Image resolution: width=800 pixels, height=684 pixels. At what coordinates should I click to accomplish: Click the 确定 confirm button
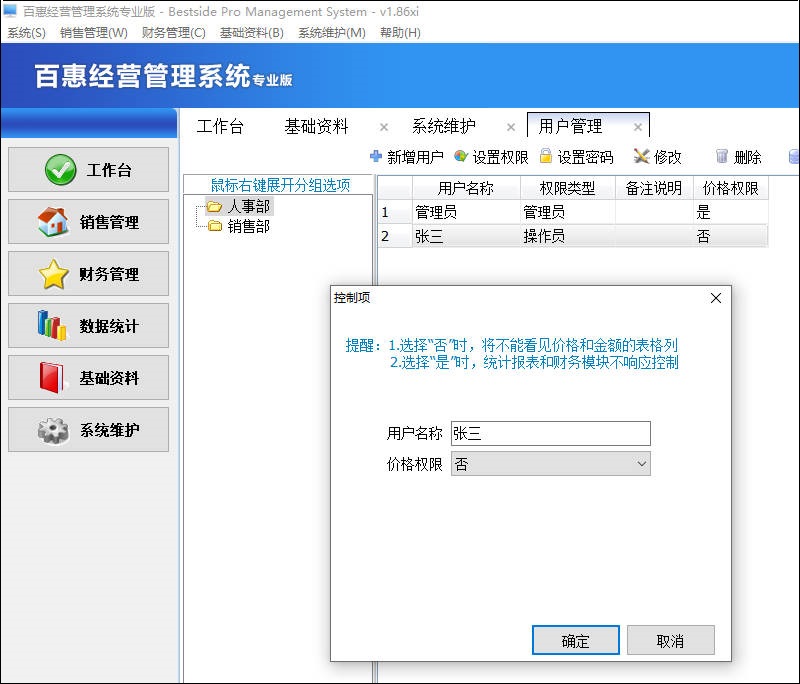click(x=576, y=640)
